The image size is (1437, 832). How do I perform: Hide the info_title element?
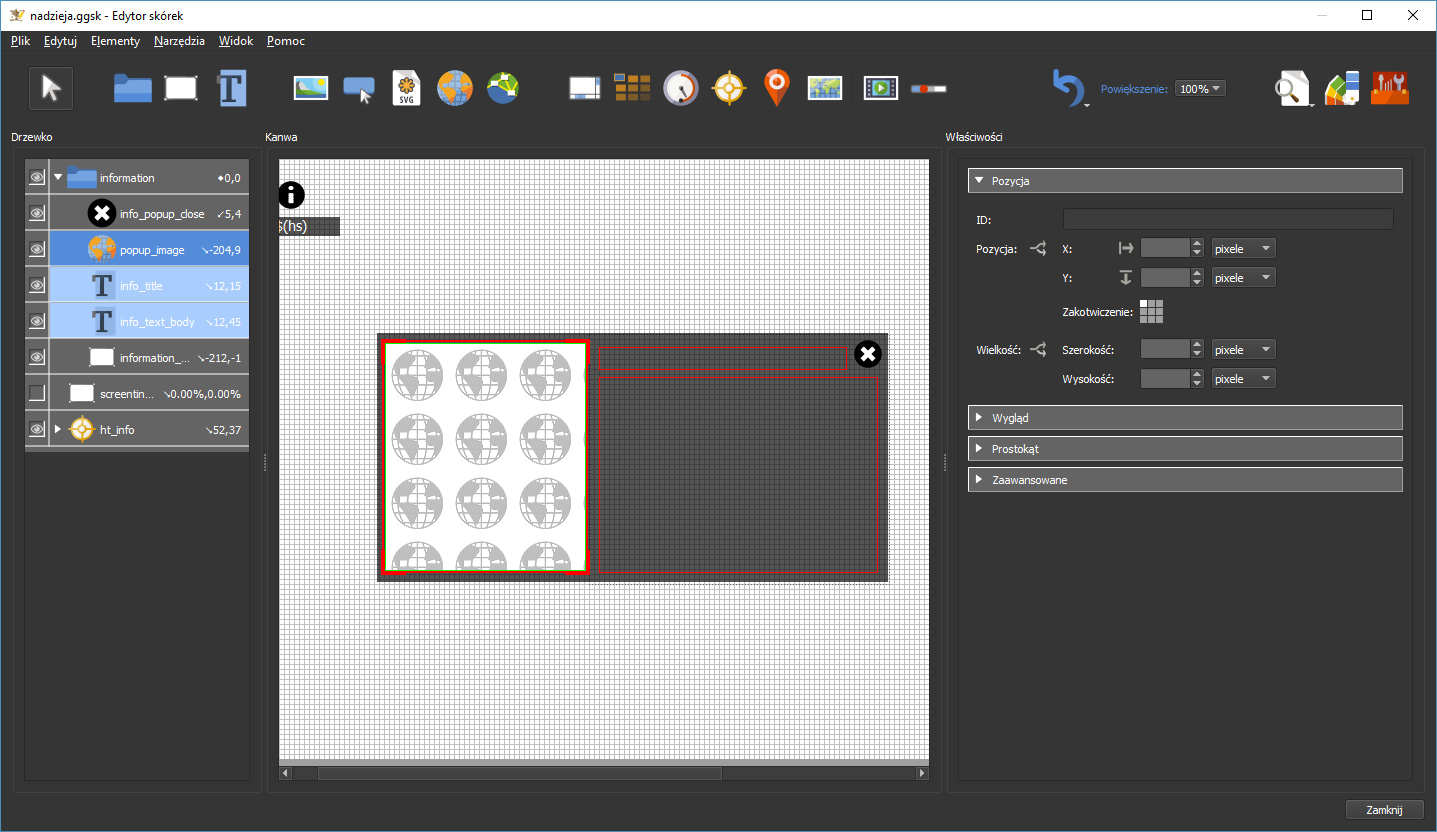[37, 286]
